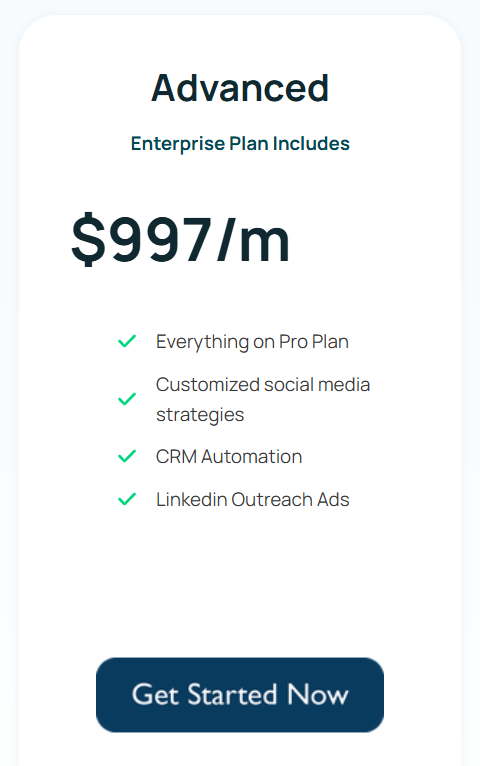
Task: Click the word Enterprise in the subtitle
Action: (x=178, y=144)
